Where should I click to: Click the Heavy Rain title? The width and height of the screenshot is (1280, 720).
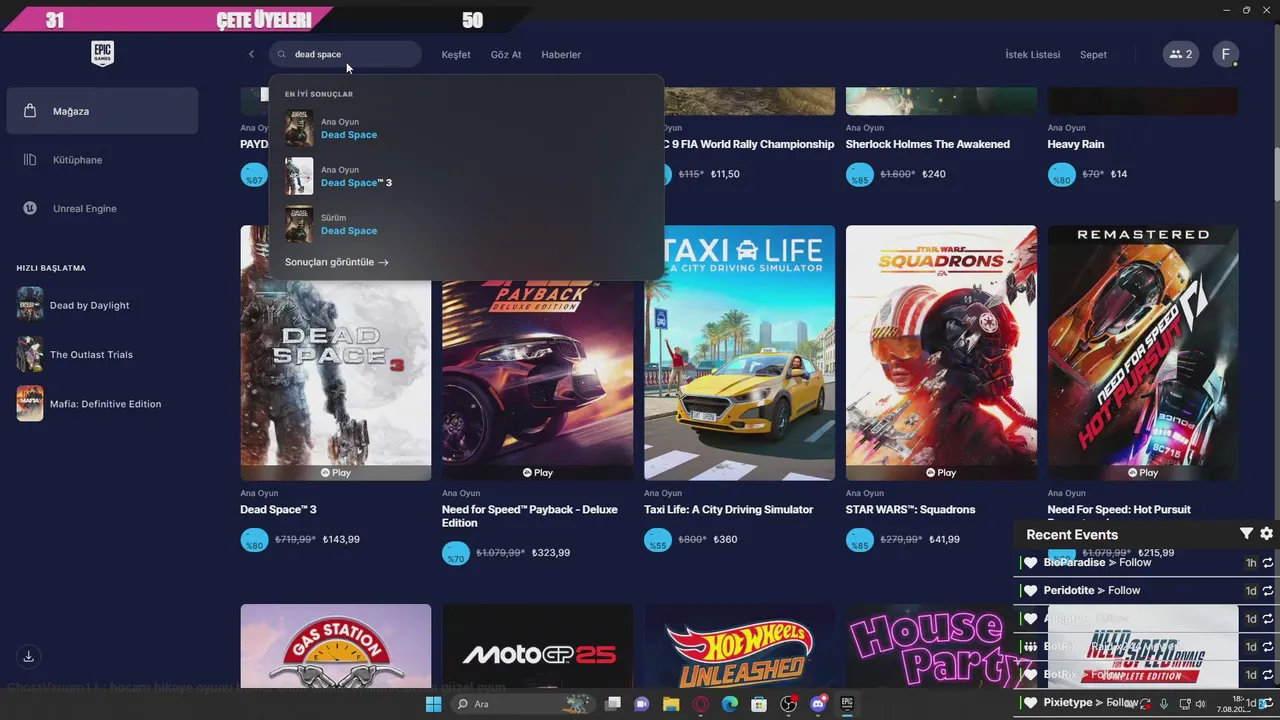[1076, 144]
